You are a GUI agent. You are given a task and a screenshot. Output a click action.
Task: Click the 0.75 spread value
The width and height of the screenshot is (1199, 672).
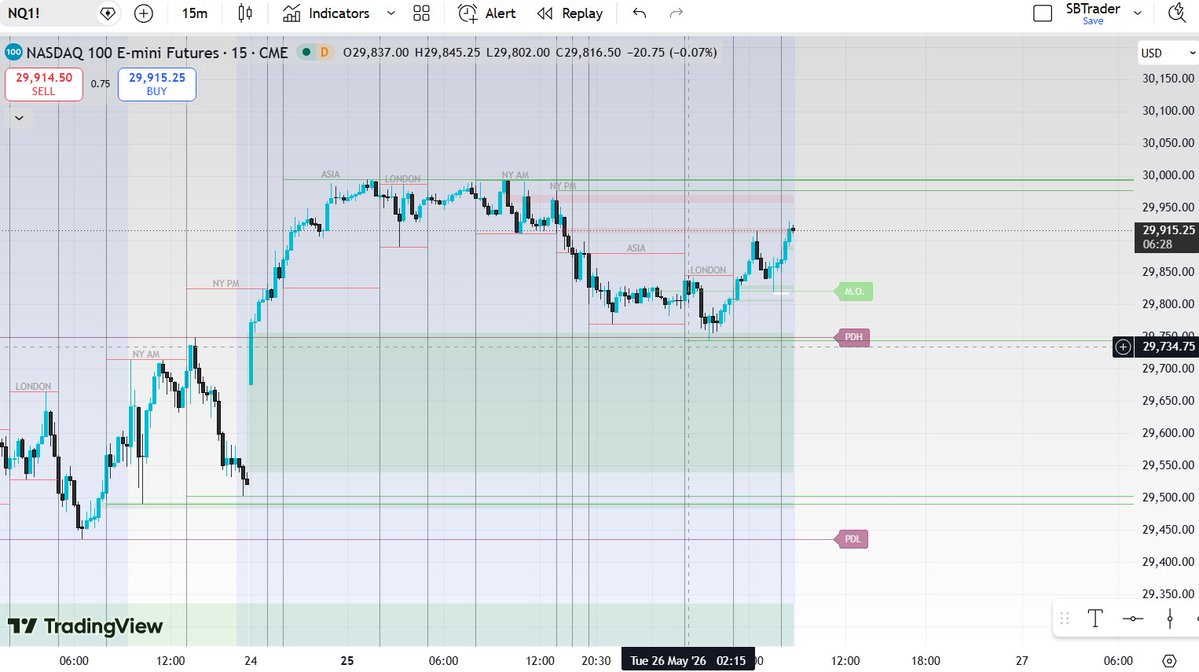click(x=100, y=84)
